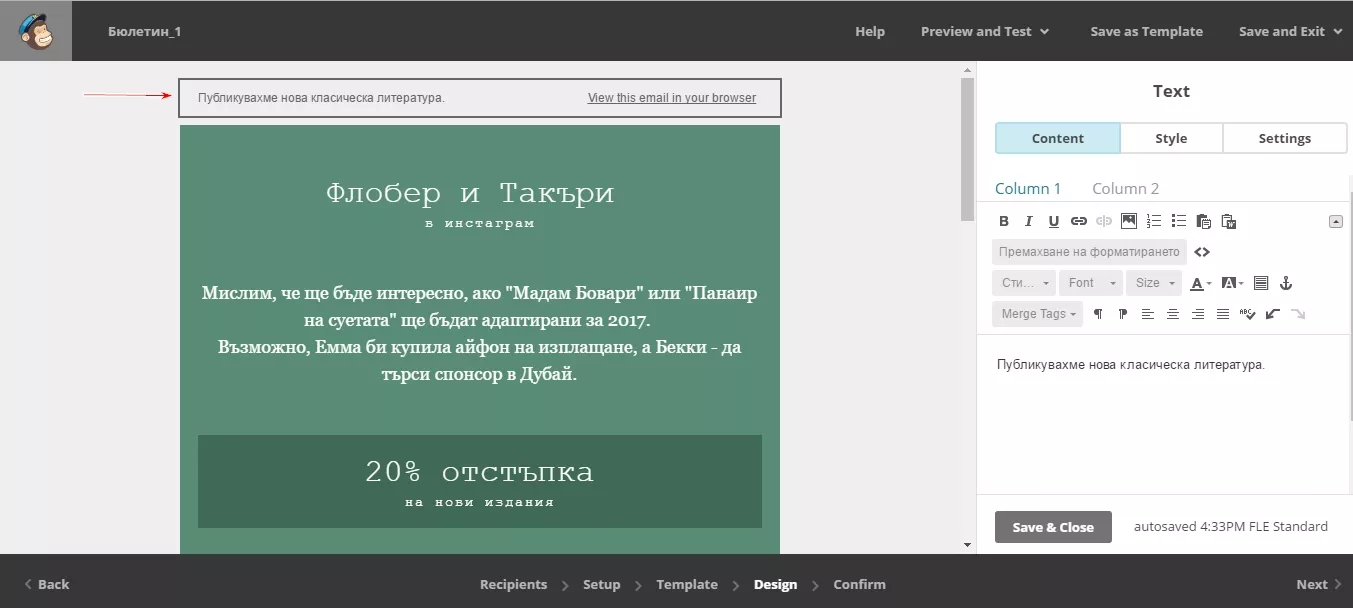Undo the last edit with arrow icon
Image resolution: width=1353 pixels, height=608 pixels.
(x=1272, y=314)
